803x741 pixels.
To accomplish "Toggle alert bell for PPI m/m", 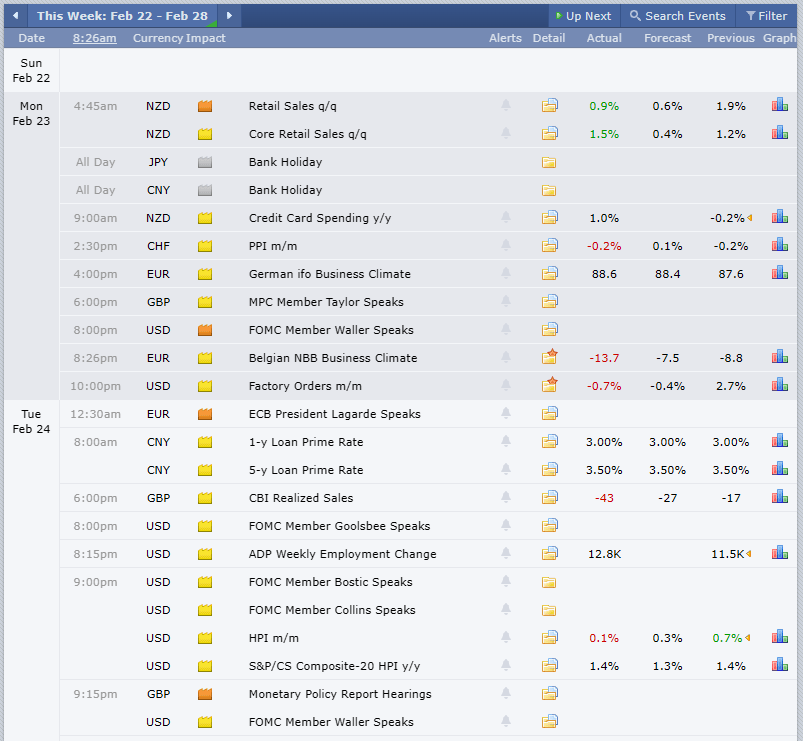I will (506, 245).
